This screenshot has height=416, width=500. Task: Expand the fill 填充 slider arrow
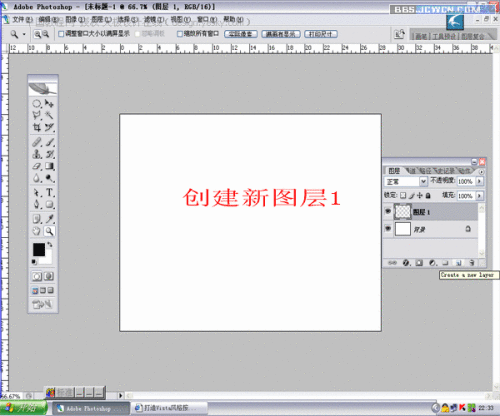click(x=479, y=195)
